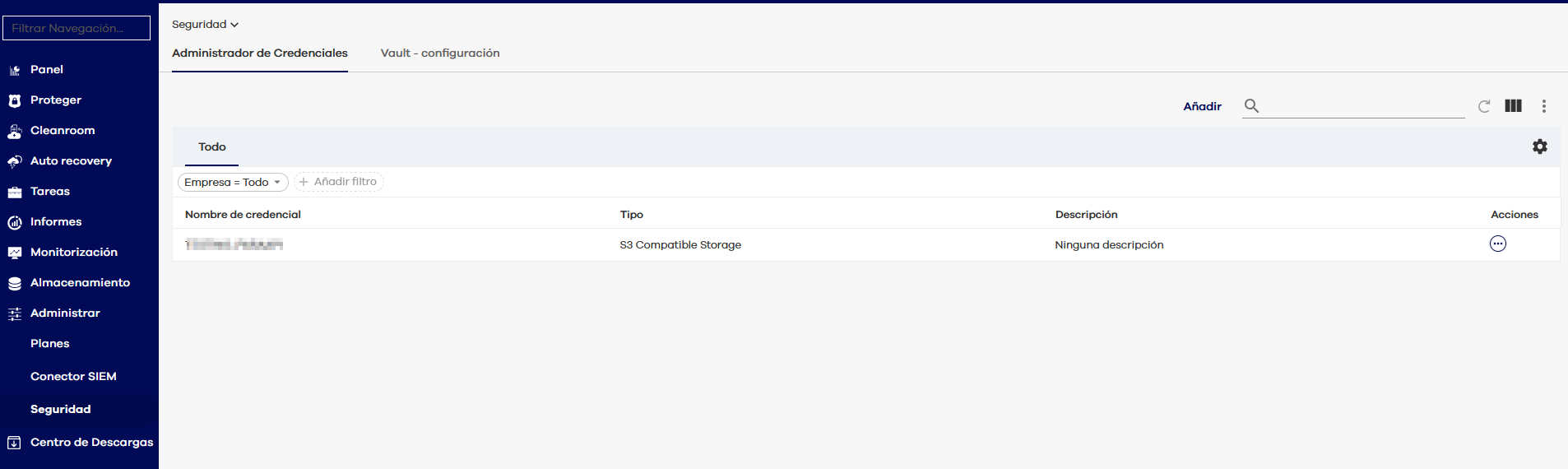The width and height of the screenshot is (1568, 469).
Task: Go to Proteger in the sidebar
Action: [x=55, y=100]
